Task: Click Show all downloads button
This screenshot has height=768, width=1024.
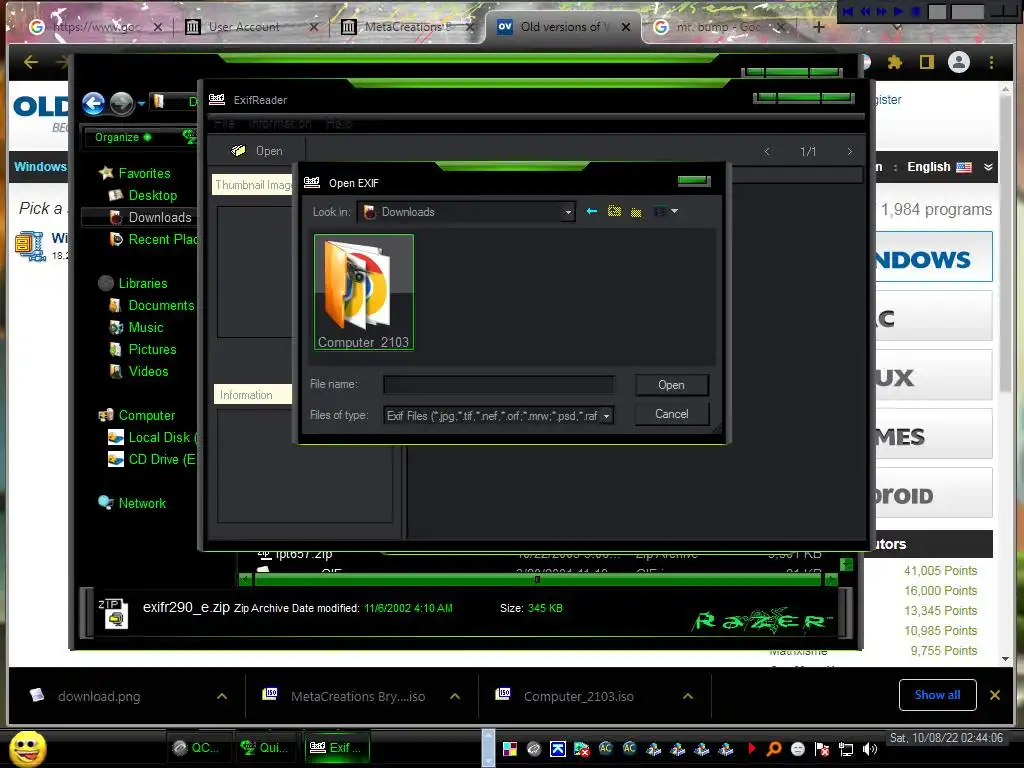Action: tap(937, 695)
